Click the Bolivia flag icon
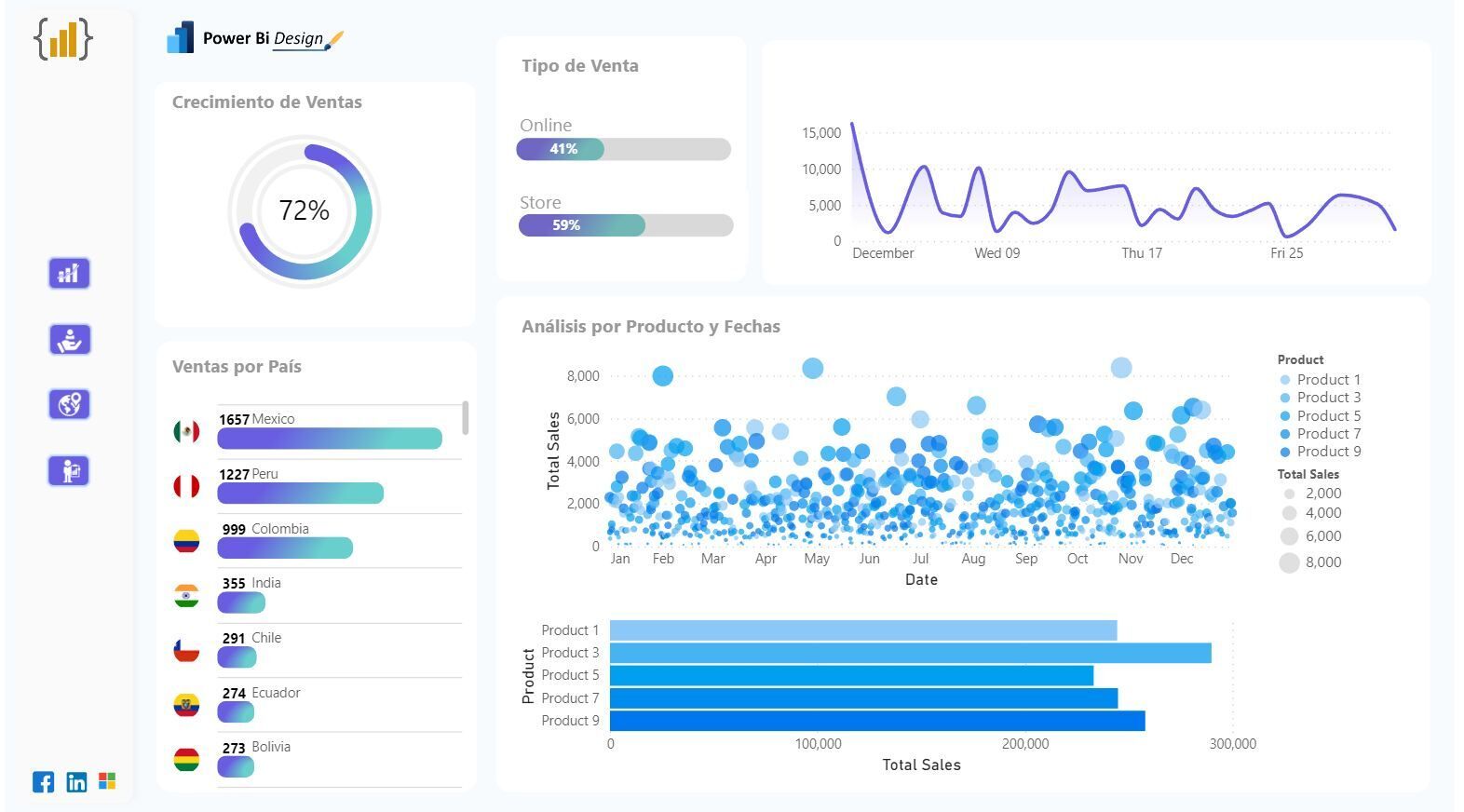Image resolution: width=1464 pixels, height=812 pixels. click(186, 759)
